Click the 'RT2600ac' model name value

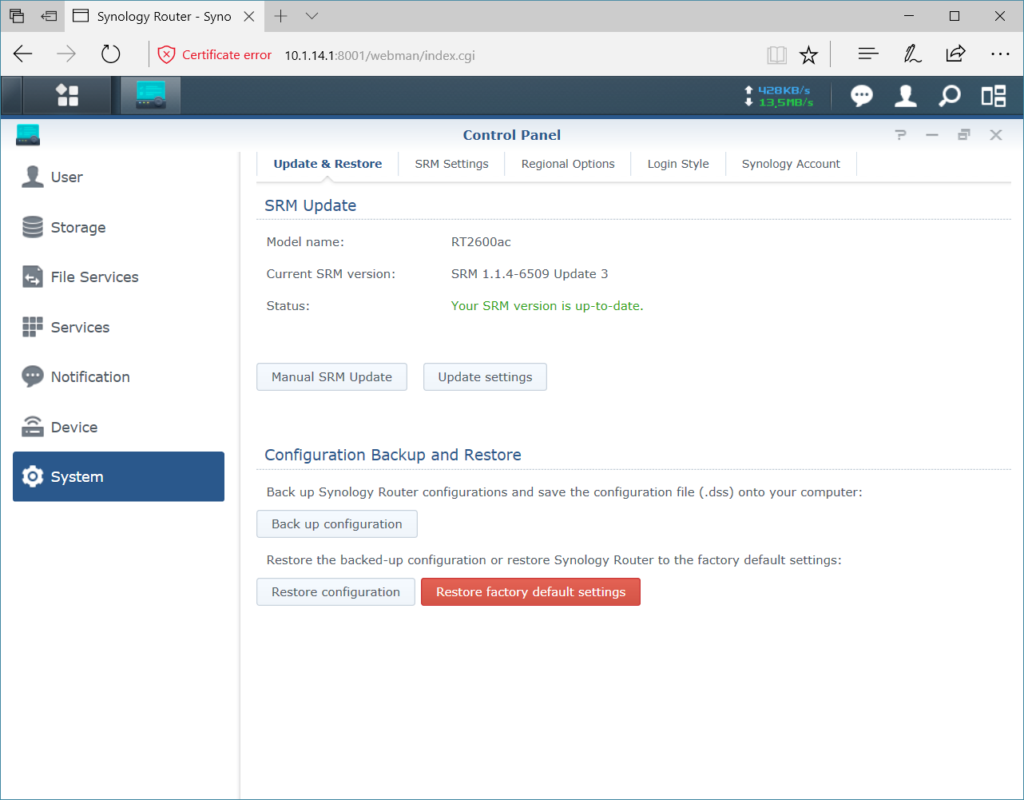click(x=481, y=242)
